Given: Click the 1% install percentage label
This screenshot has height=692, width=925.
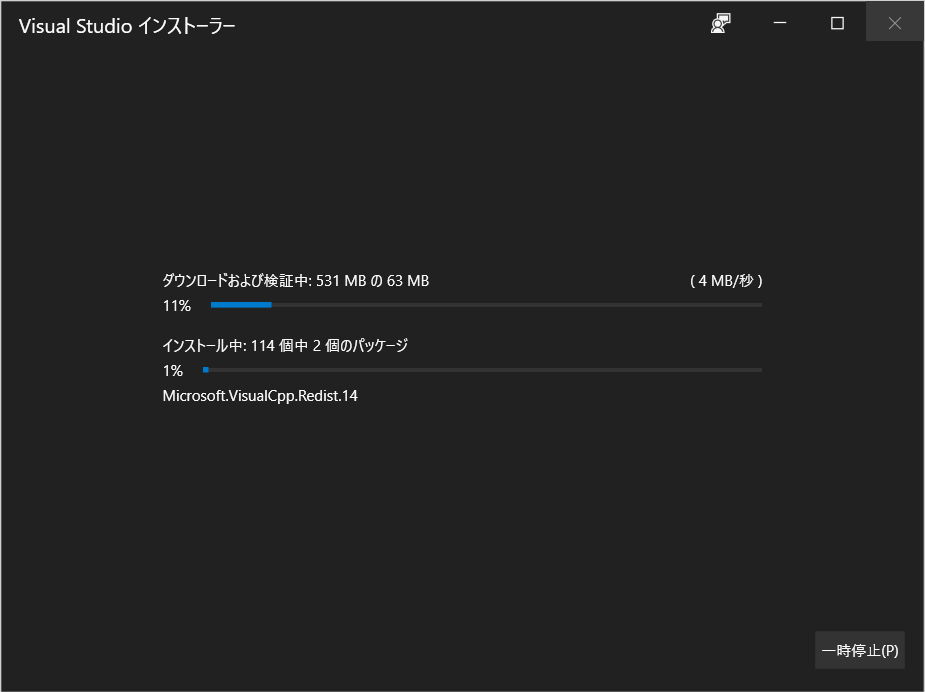Looking at the screenshot, I should click(173, 370).
